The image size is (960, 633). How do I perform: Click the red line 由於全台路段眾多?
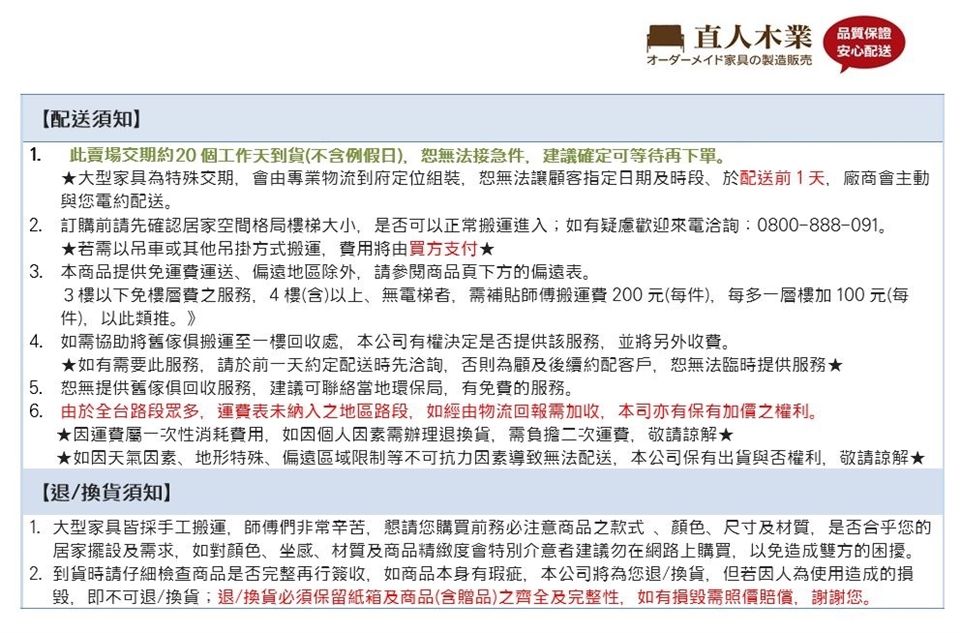440,411
